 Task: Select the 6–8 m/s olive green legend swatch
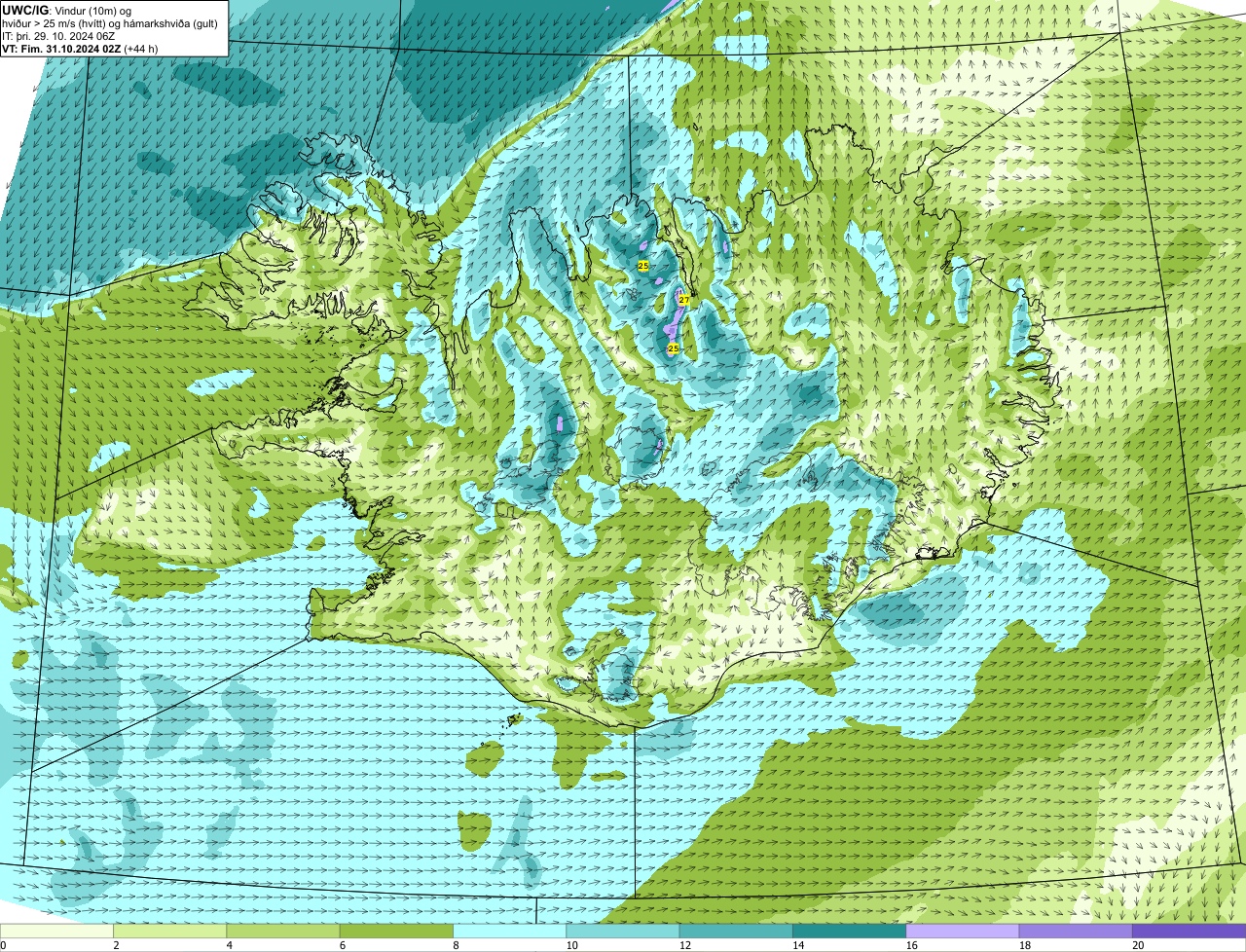396,931
